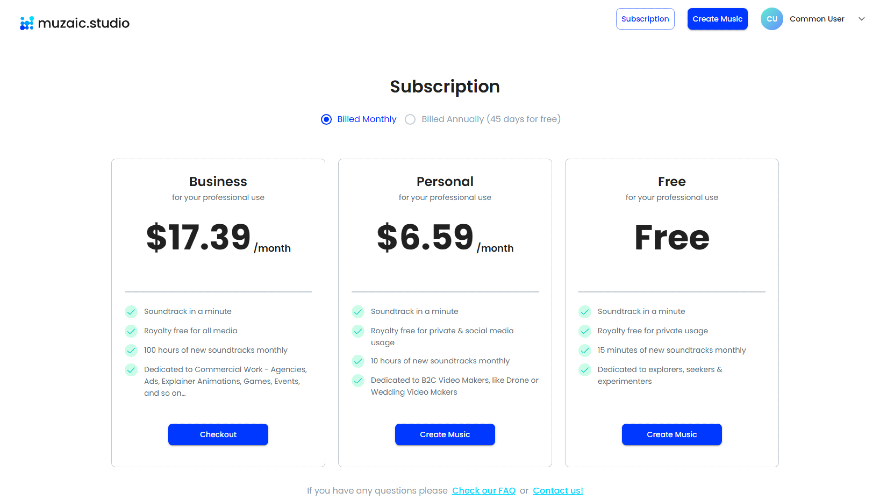Image resolution: width=887 pixels, height=500 pixels.
Task: Open the 'Check our FAQ' link
Action: [484, 491]
